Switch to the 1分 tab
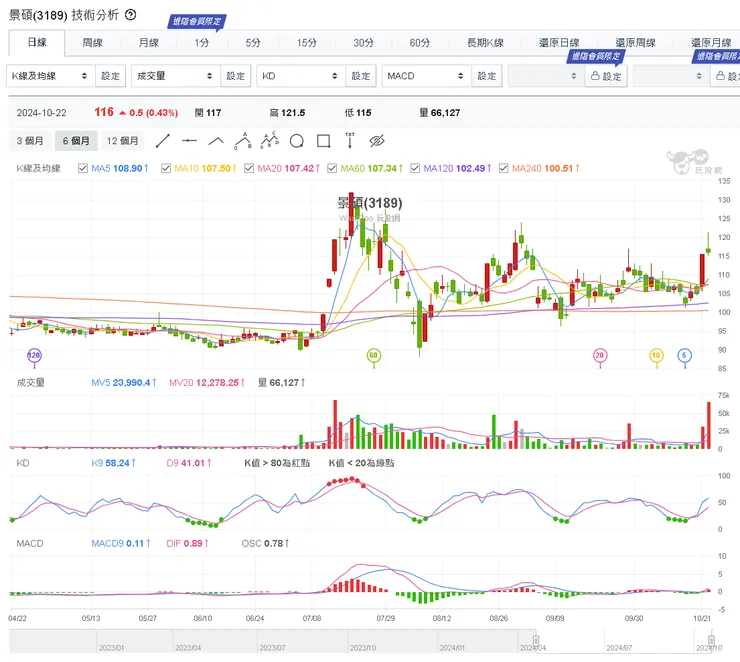740x662 pixels. [x=202, y=43]
